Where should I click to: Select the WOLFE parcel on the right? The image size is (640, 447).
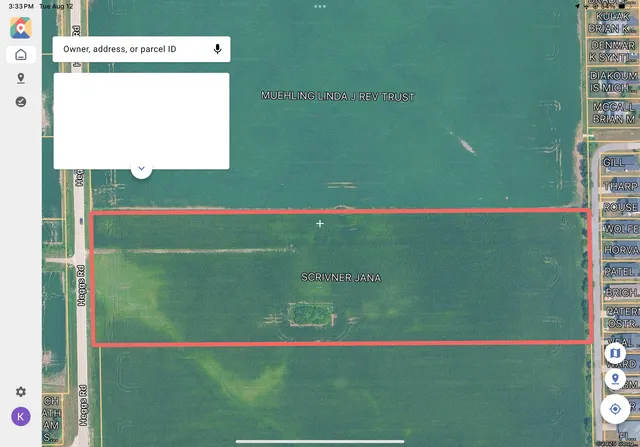(x=621, y=229)
